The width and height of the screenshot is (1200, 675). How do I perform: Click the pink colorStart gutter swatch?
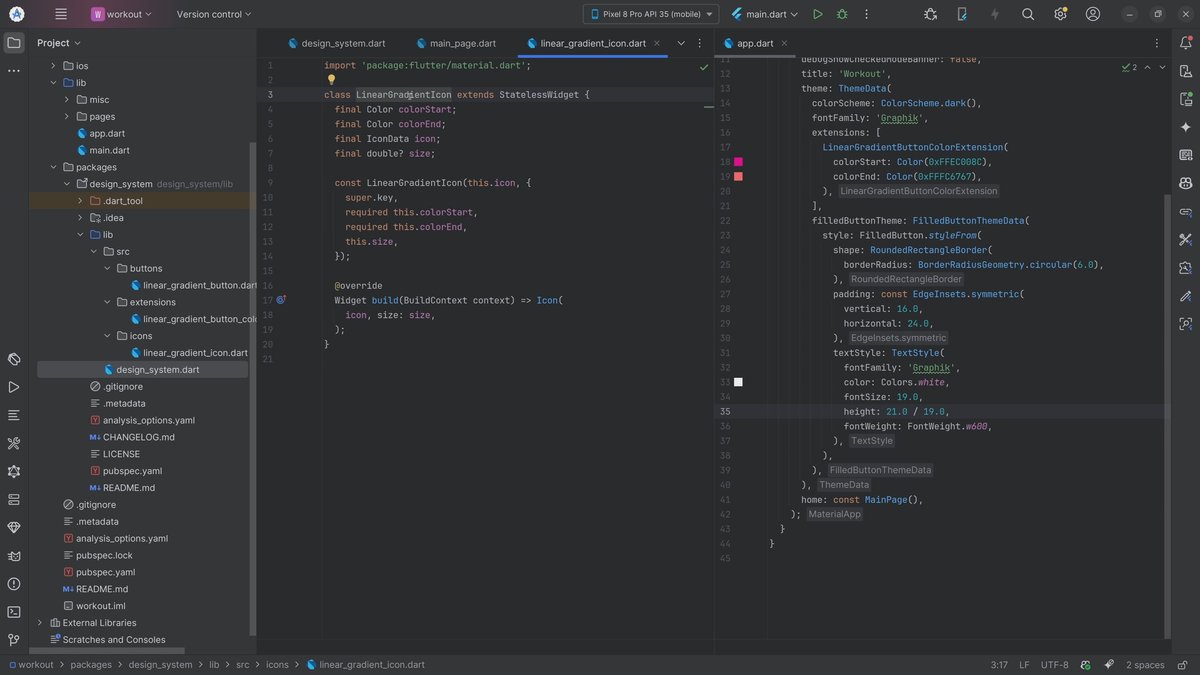coord(738,161)
